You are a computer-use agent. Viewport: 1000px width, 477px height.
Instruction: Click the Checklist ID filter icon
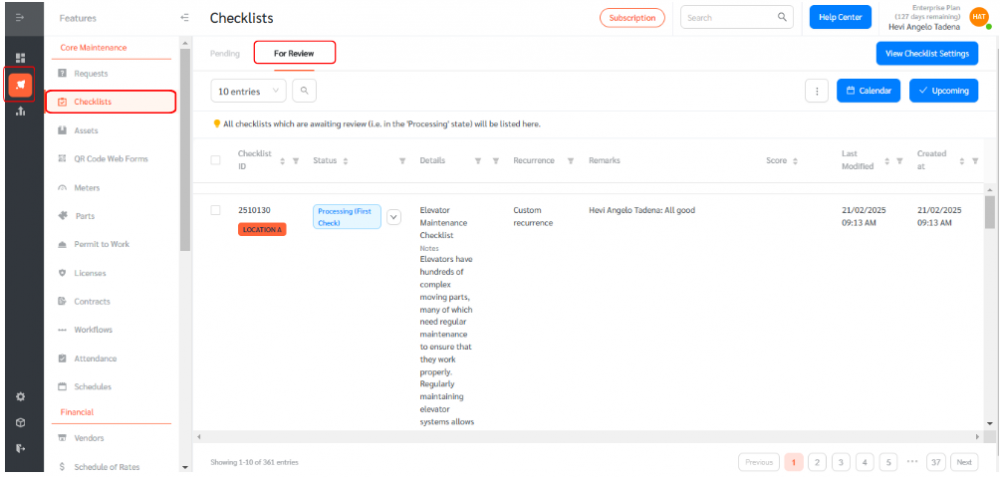pos(295,161)
